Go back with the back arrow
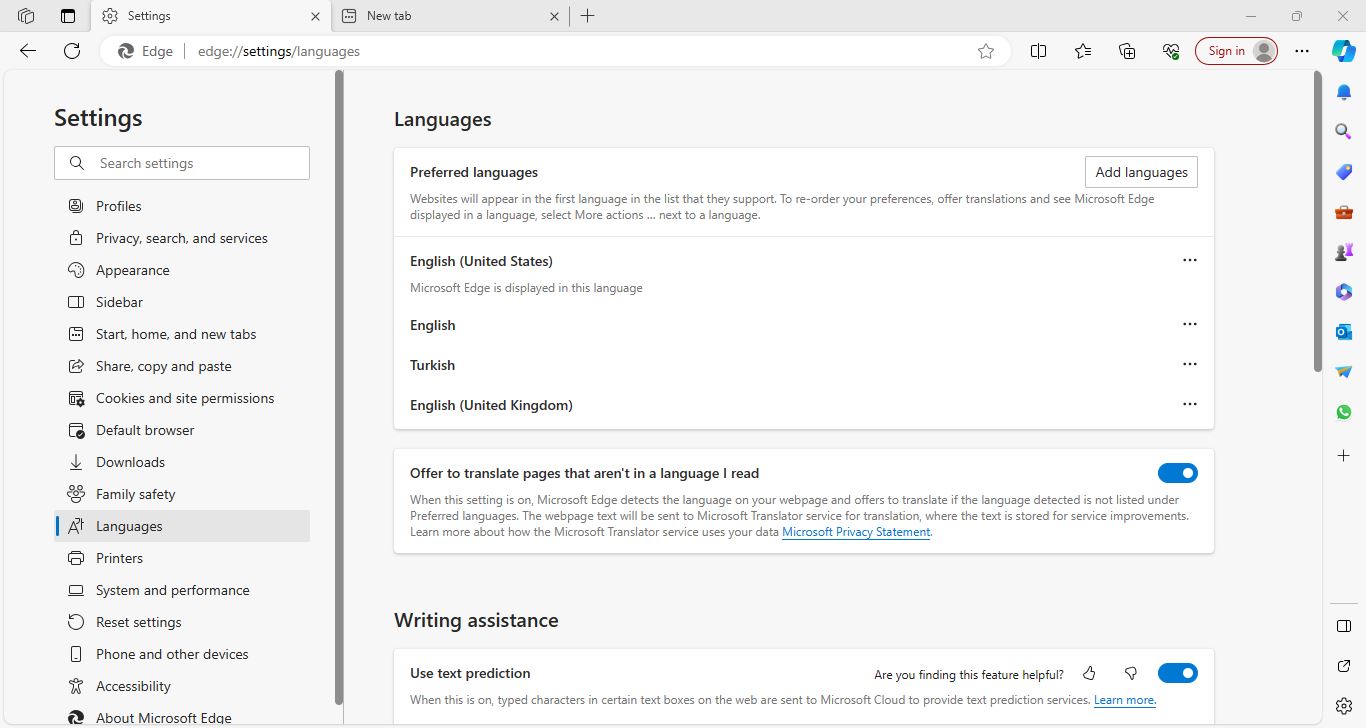The width and height of the screenshot is (1366, 728). click(28, 51)
